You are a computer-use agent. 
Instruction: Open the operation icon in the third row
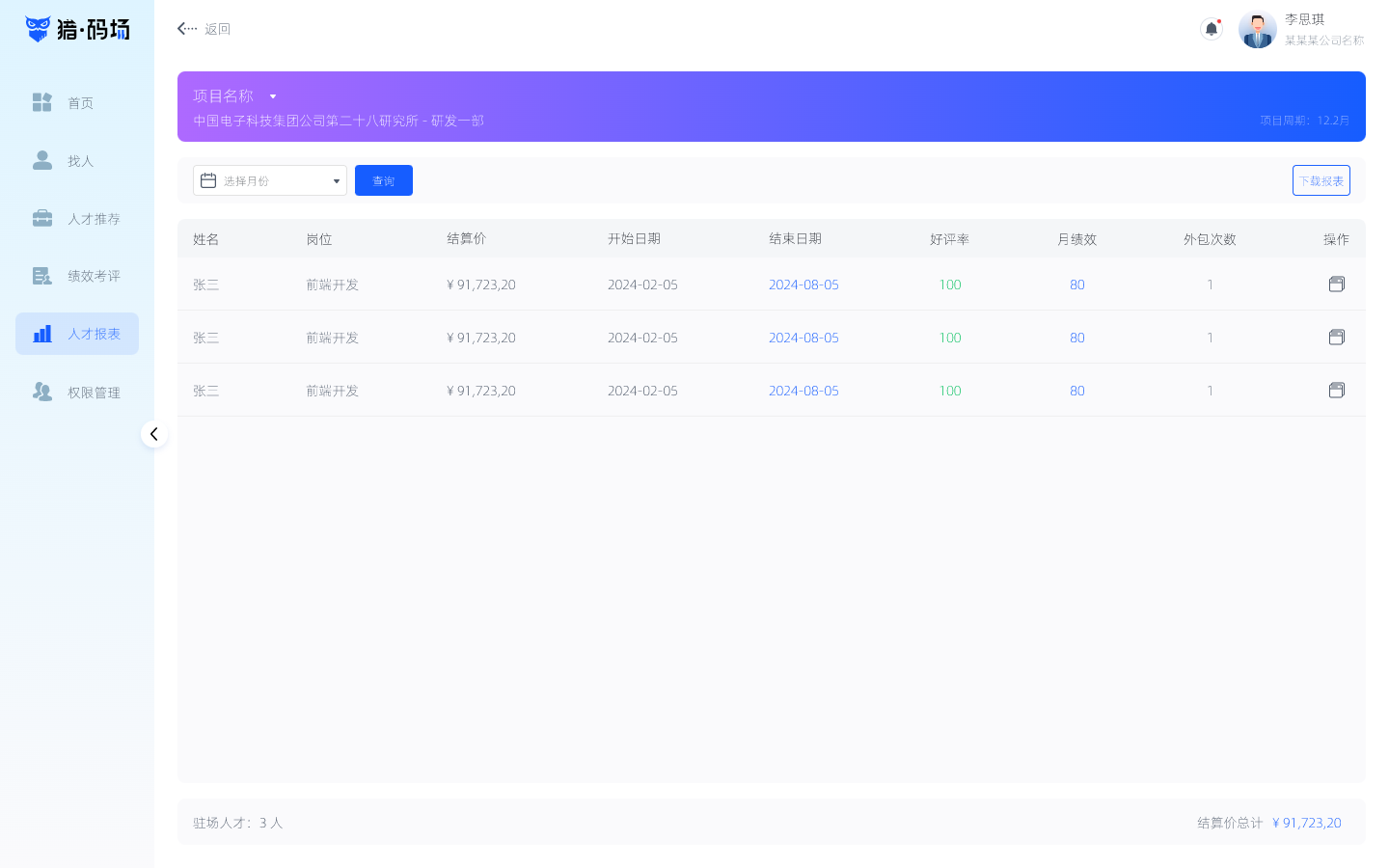point(1336,391)
